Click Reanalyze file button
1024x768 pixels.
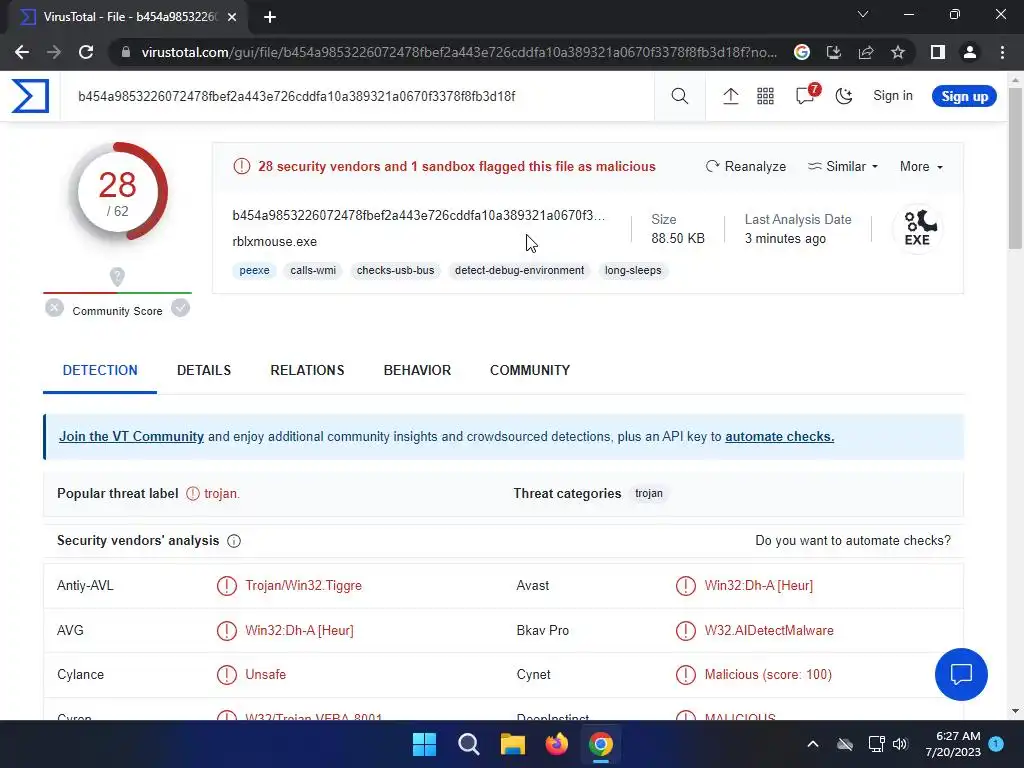tap(746, 167)
